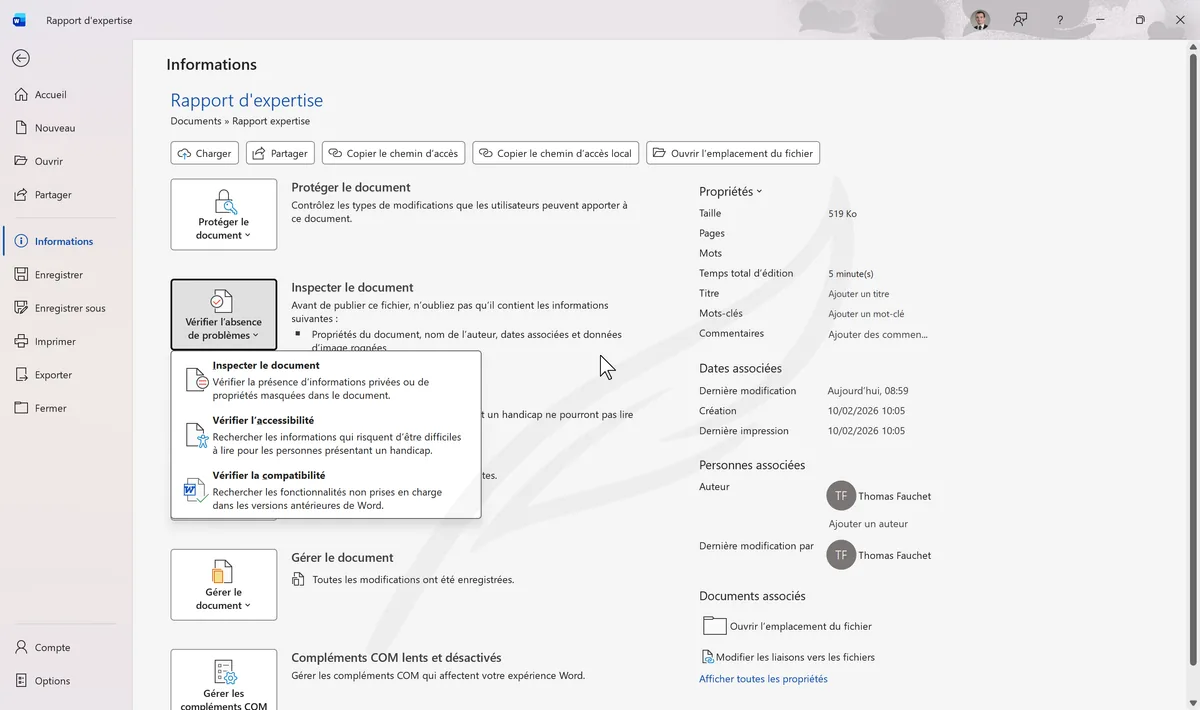Click the vertical scrollbar on right edge
Screen dimensions: 1200x710
(1191, 350)
